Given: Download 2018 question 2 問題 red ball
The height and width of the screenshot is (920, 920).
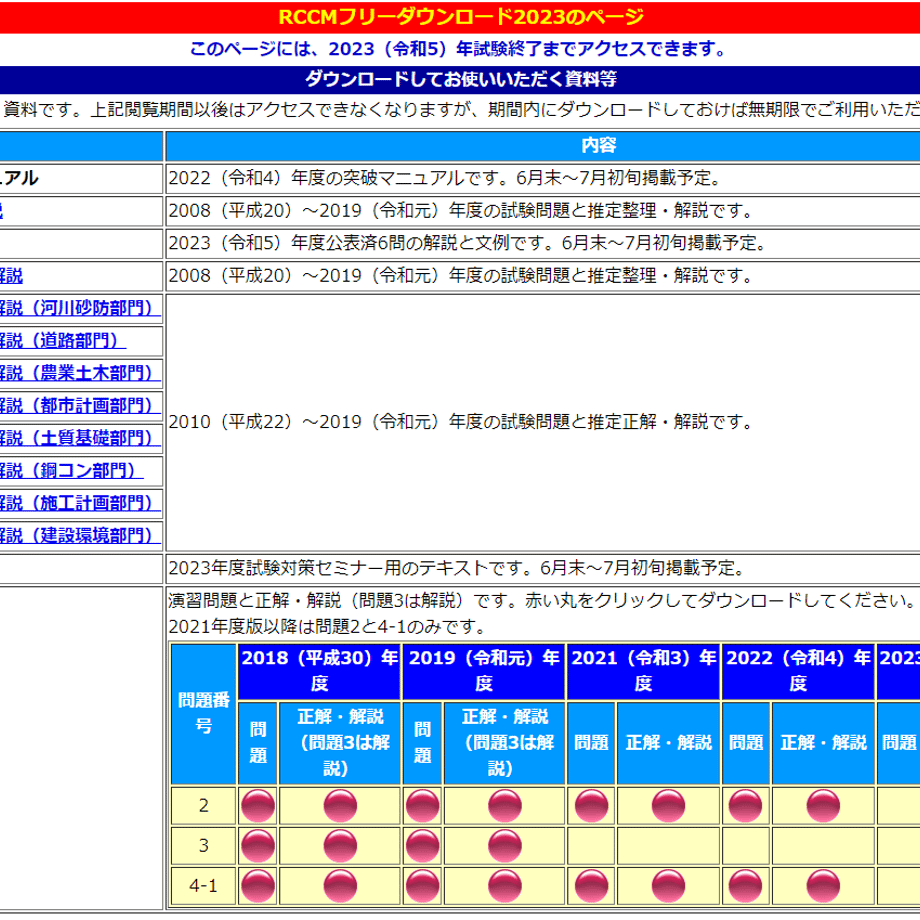Looking at the screenshot, I should (x=258, y=806).
